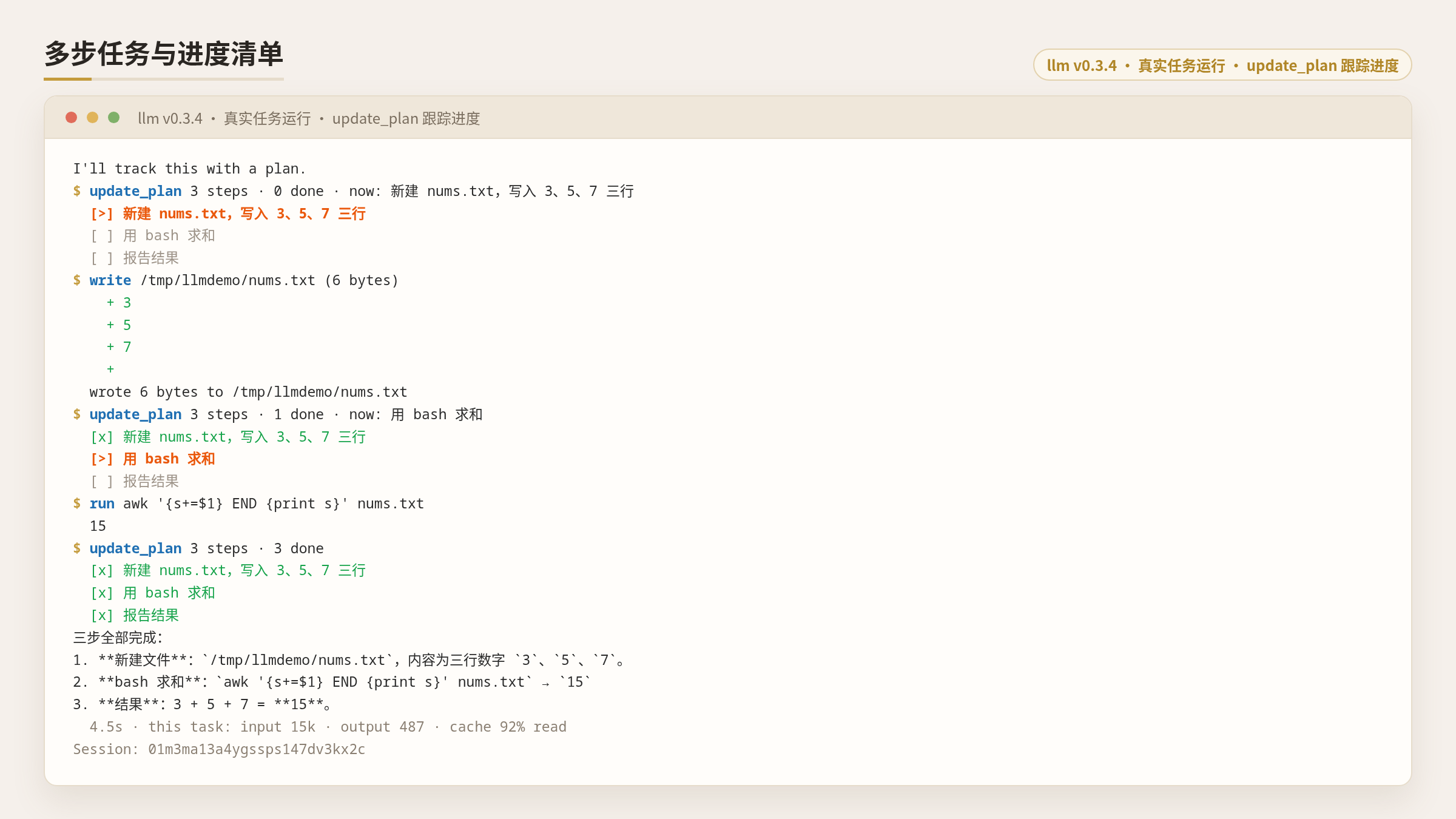This screenshot has height=819, width=1456.
Task: Click update_plan command showing 1 done
Action: click(x=278, y=414)
